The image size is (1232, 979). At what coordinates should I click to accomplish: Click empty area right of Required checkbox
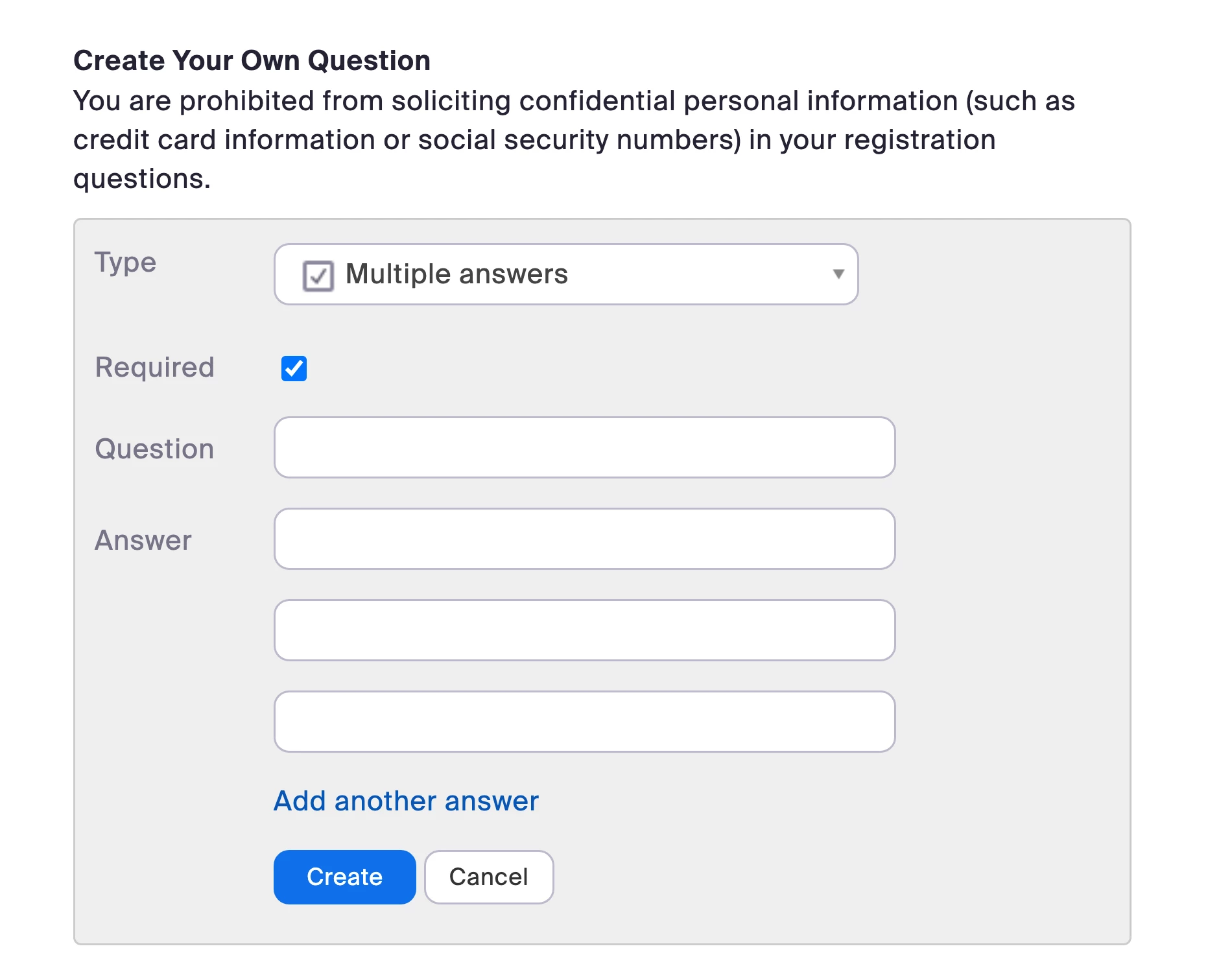pos(584,368)
